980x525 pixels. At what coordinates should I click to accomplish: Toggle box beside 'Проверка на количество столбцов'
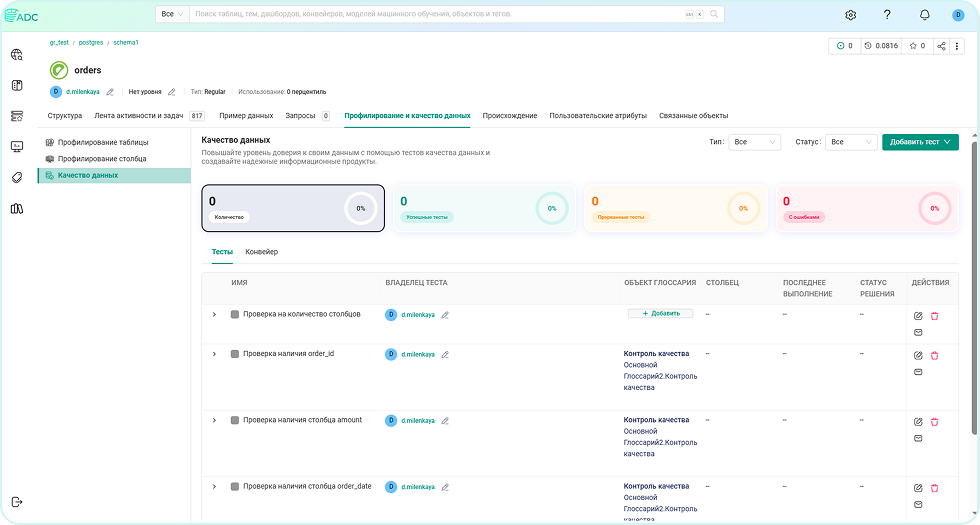235,315
